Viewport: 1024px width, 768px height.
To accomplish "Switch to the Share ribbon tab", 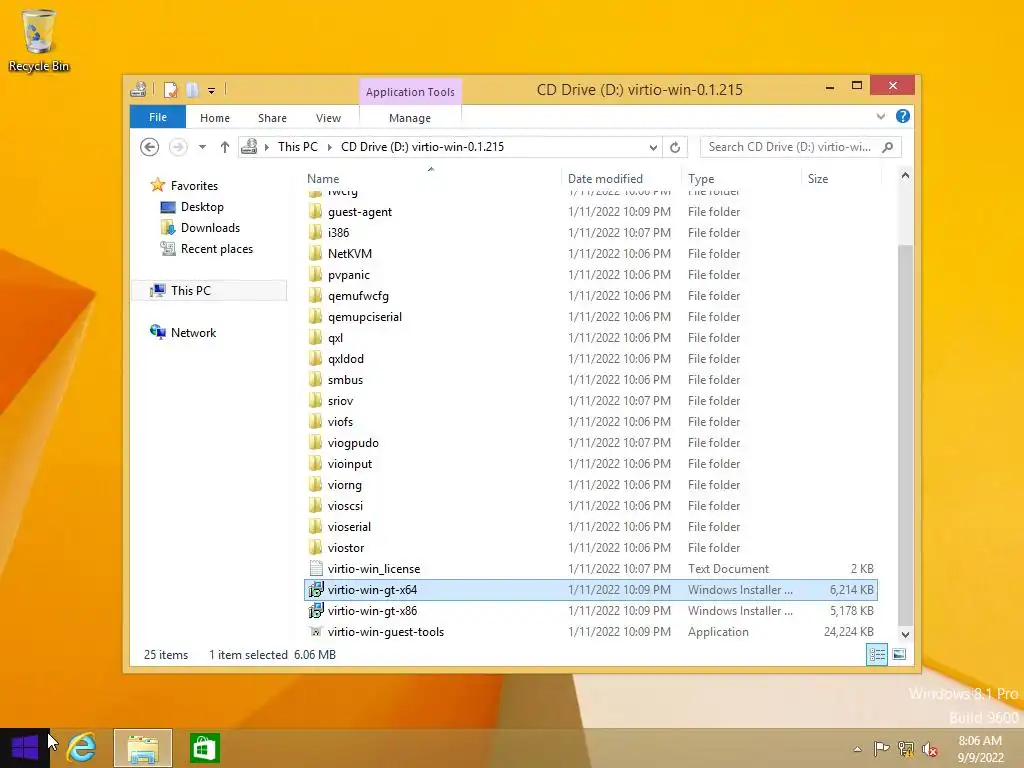I will [272, 118].
